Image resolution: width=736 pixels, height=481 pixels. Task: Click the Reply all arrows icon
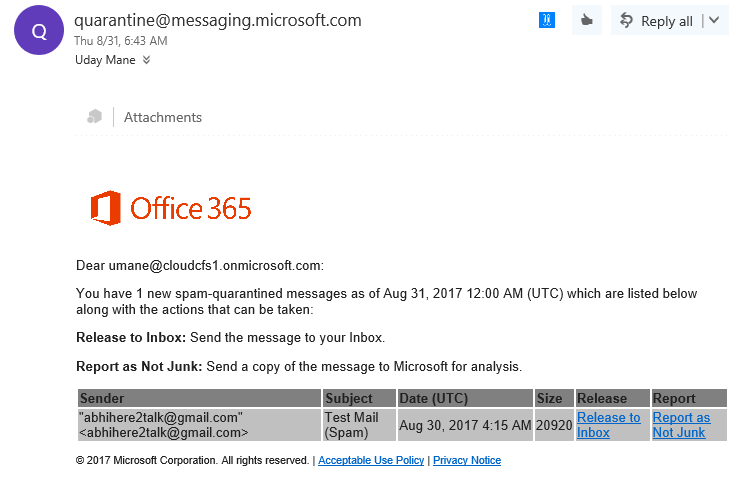626,20
